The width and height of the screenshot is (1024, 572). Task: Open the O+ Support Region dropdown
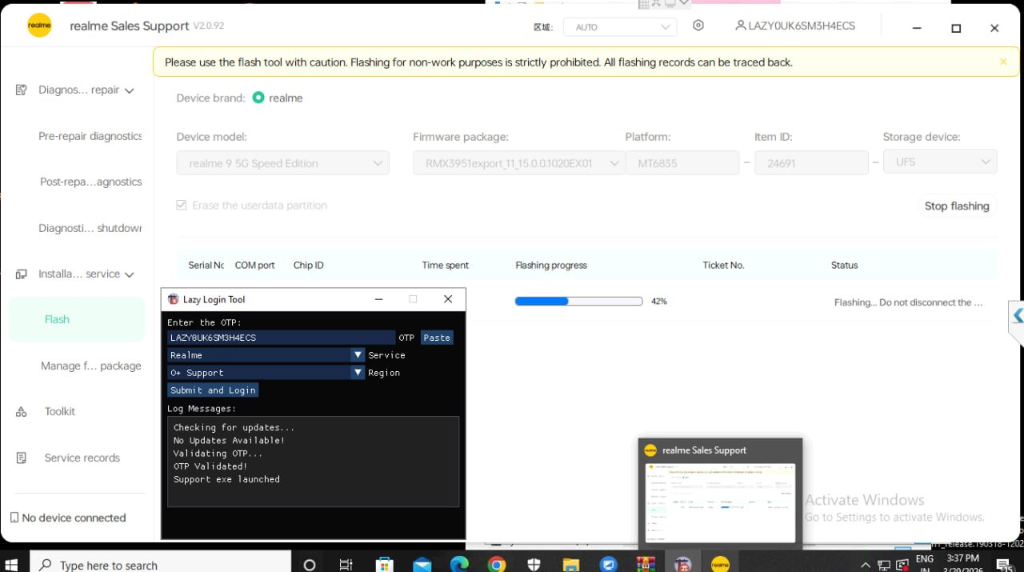pyautogui.click(x=266, y=372)
